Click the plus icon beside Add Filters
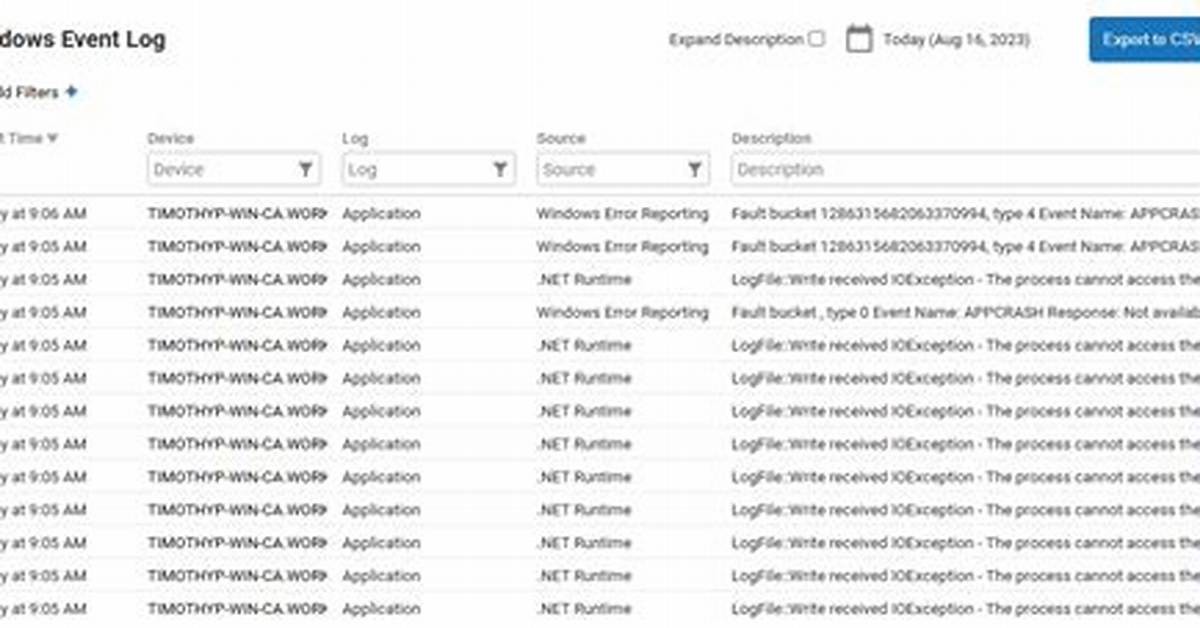This screenshot has height=628, width=1200. [x=71, y=91]
